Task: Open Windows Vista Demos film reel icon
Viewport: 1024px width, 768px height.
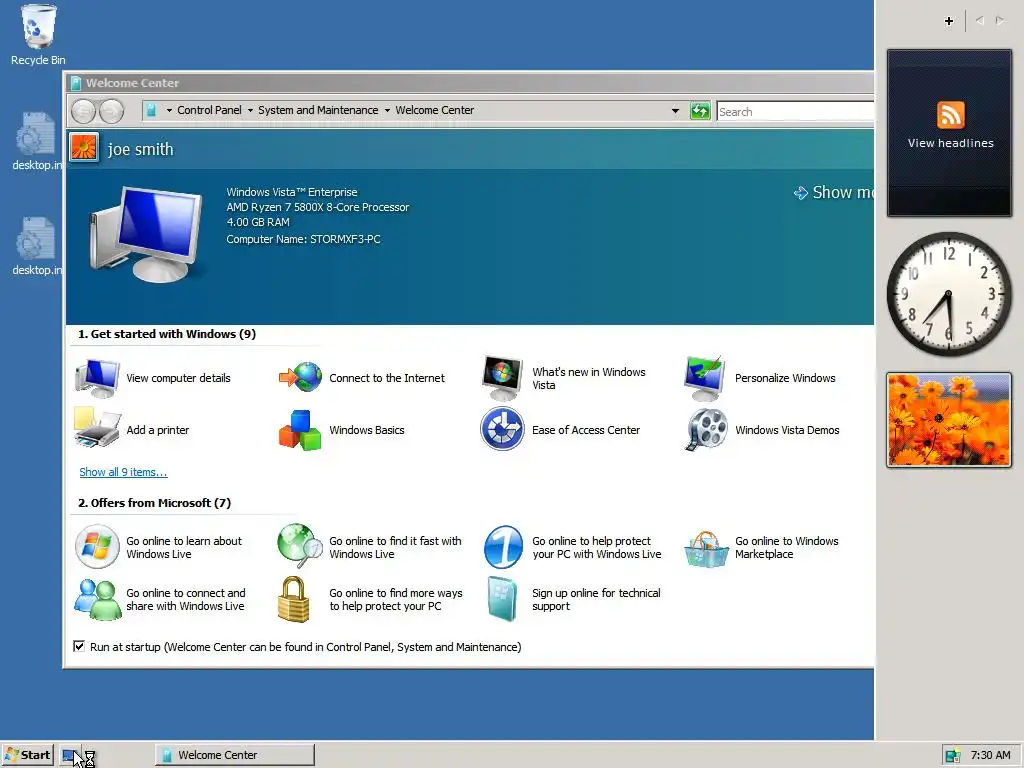Action: (707, 429)
